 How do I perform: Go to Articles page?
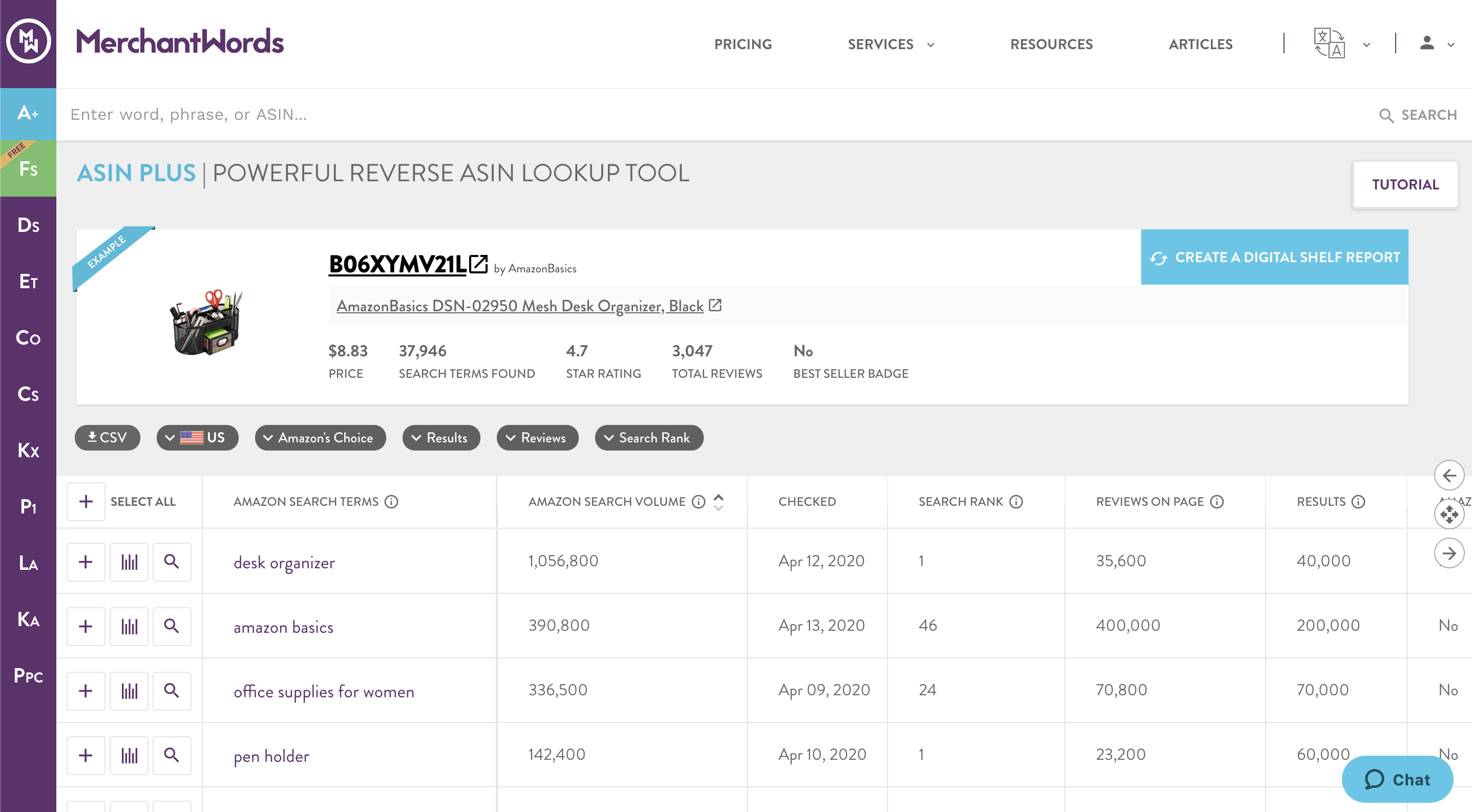[x=1201, y=44]
